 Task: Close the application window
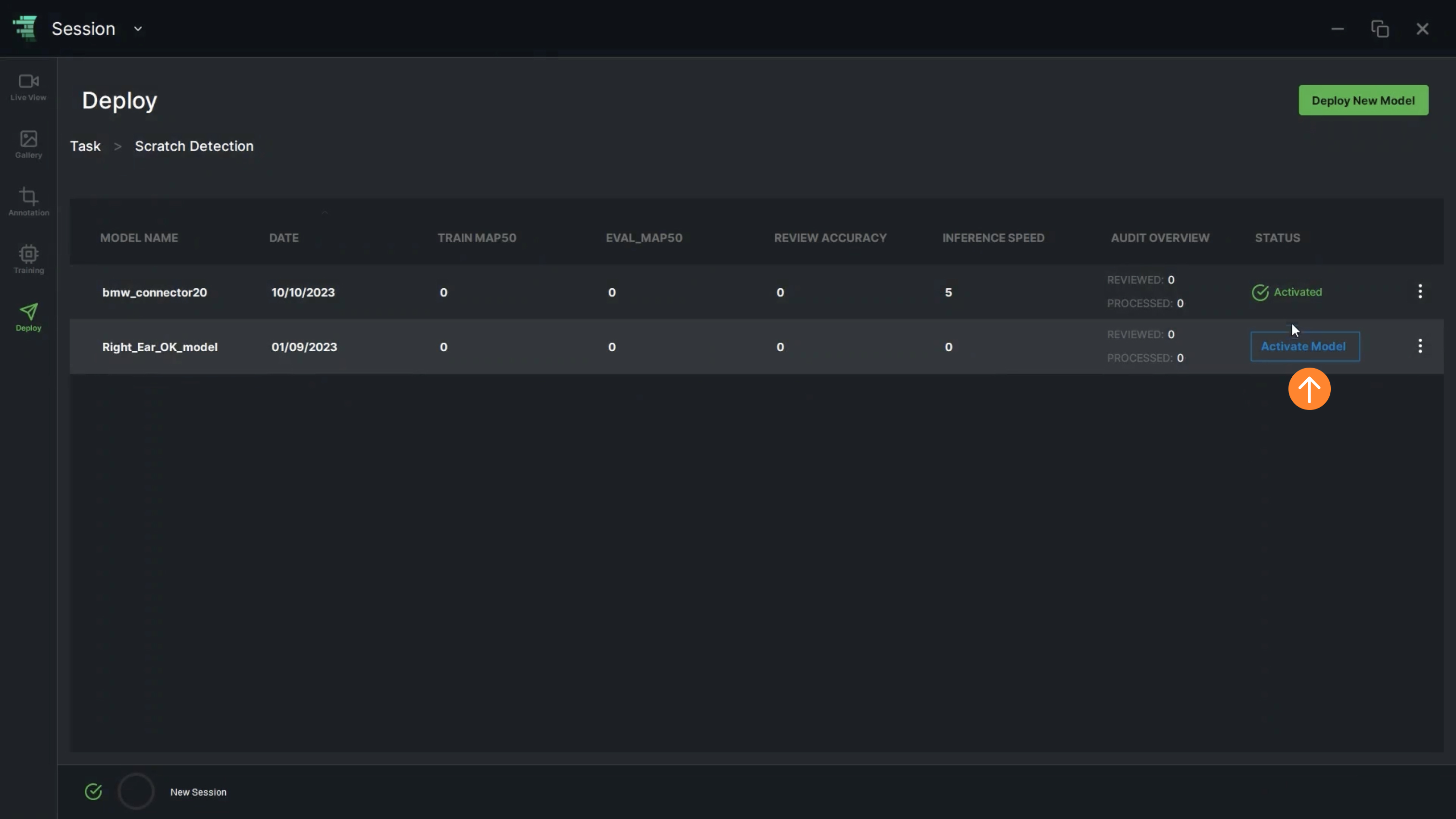point(1422,29)
